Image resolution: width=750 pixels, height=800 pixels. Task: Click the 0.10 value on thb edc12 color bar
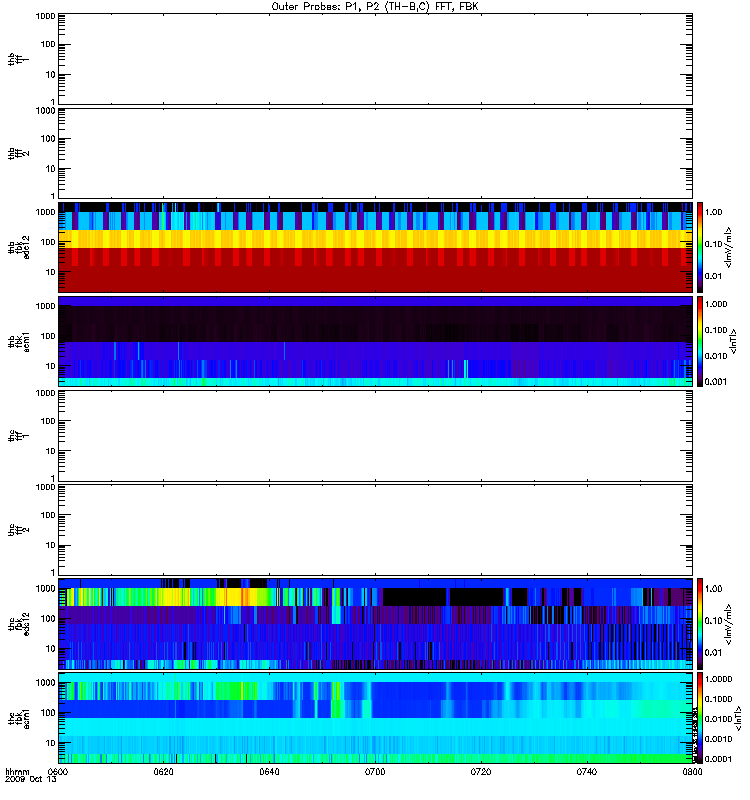tap(713, 244)
